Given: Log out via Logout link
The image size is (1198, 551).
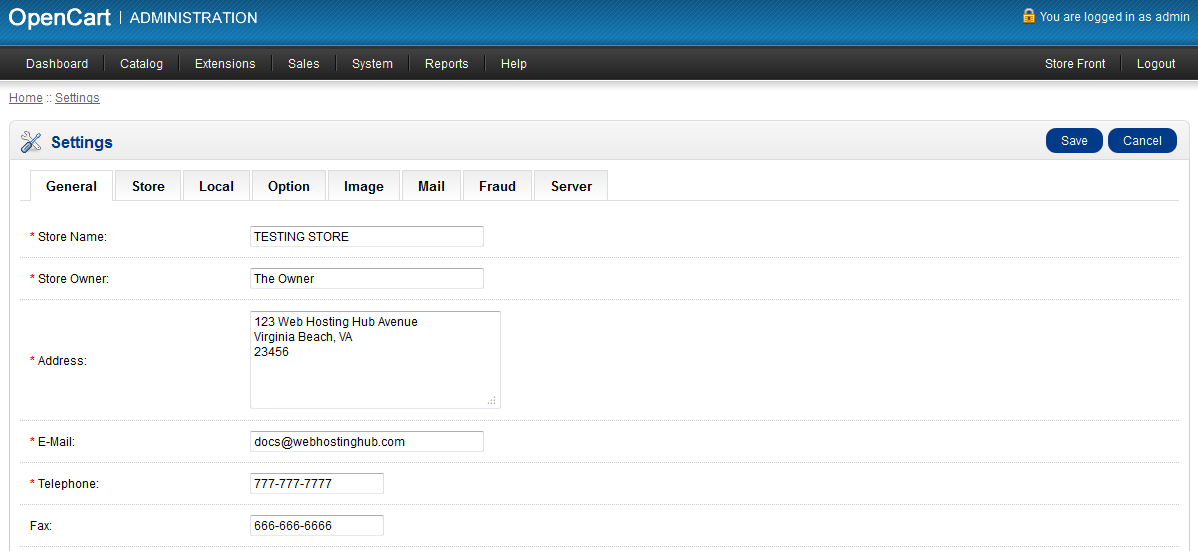Looking at the screenshot, I should pyautogui.click(x=1155, y=64).
